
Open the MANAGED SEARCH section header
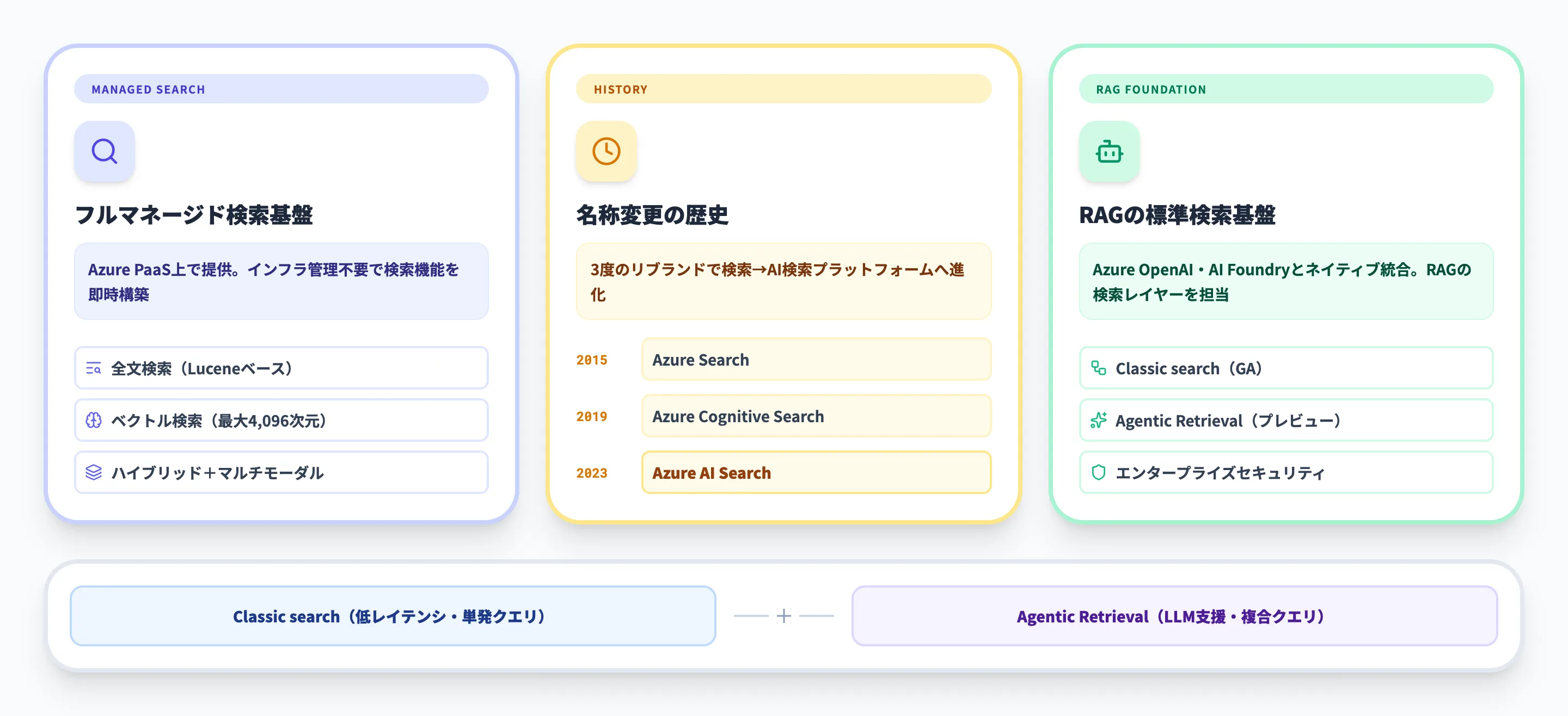[281, 89]
